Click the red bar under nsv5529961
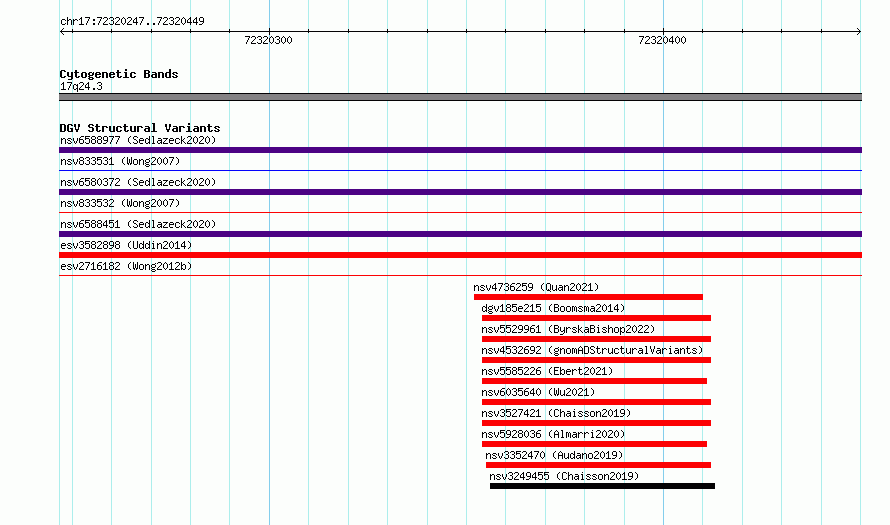Screen dimensions: 890x525 coord(596,339)
